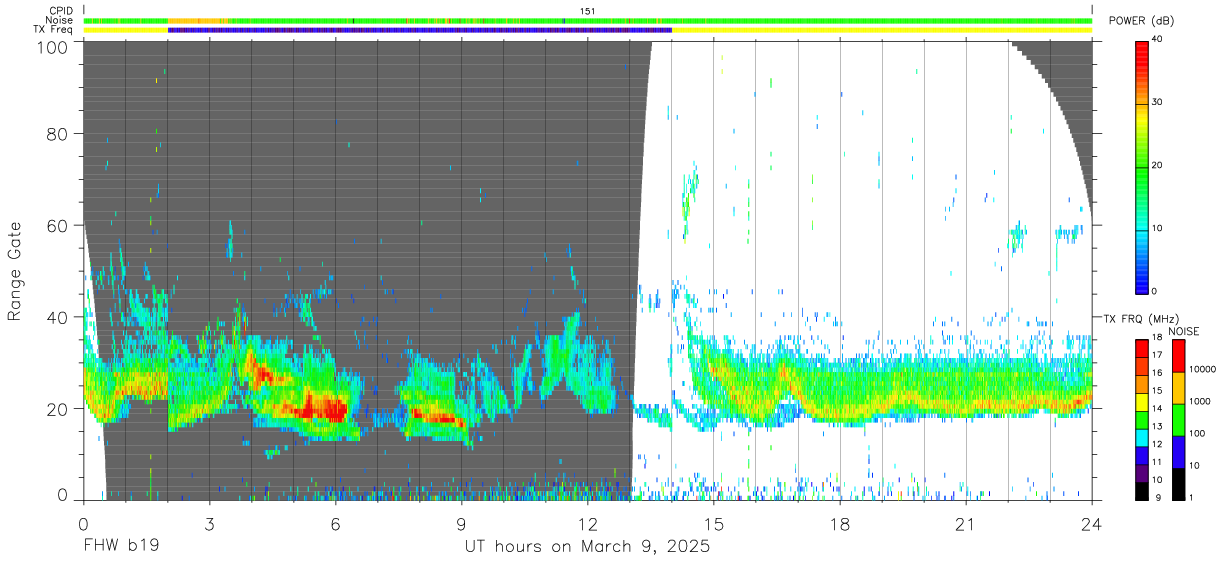Click the 'FHW b19' radar beam label
Image resolution: width=1228 pixels, height=567 pixels.
(x=121, y=546)
